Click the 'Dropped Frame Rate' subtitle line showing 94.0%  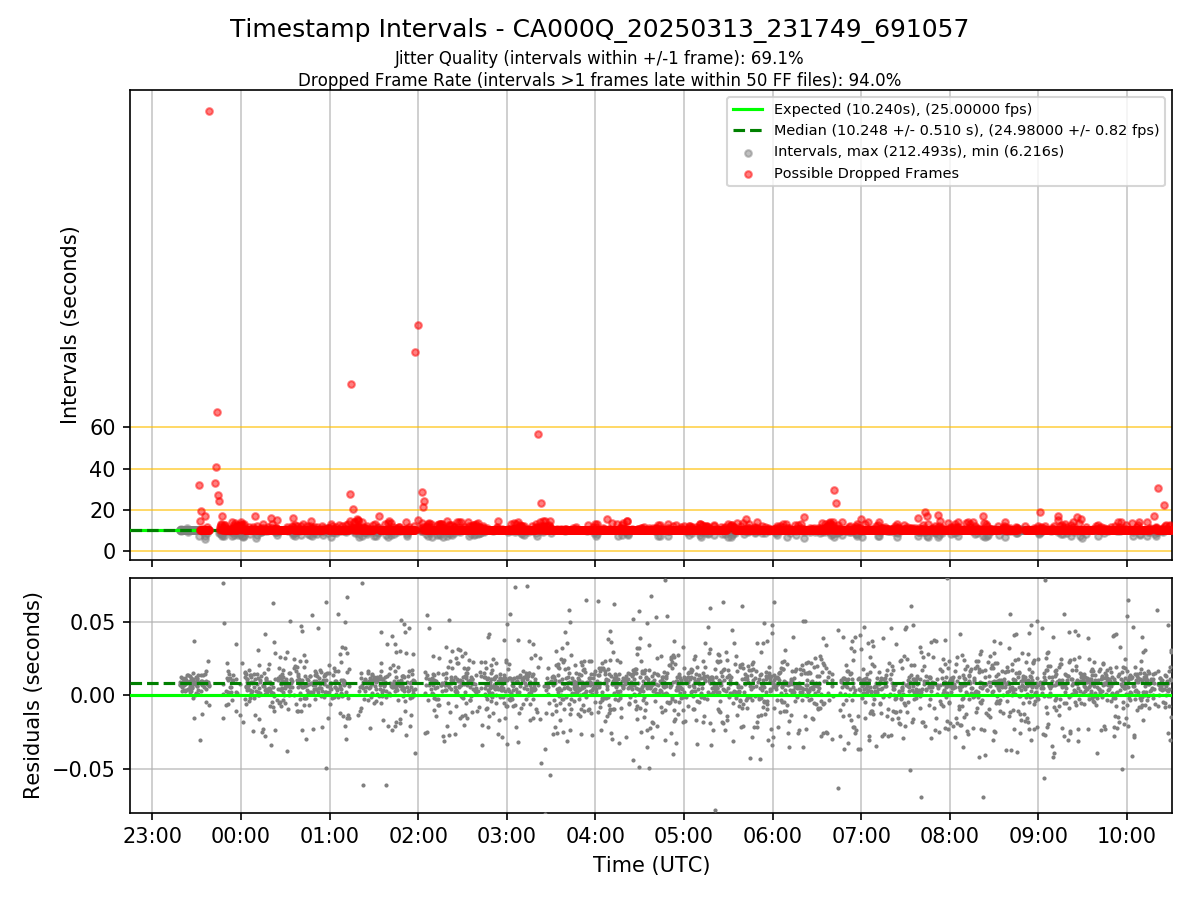599,80
